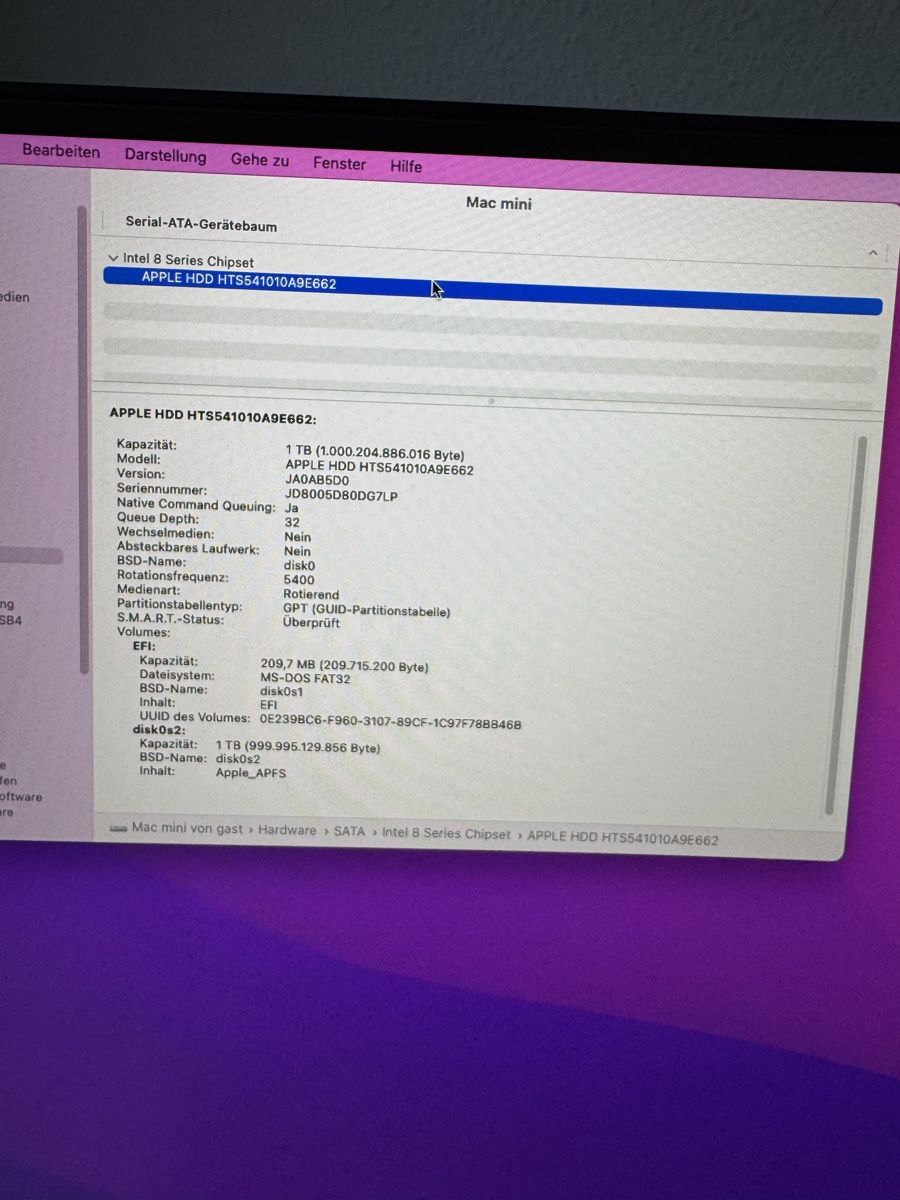Click the Dateisystem value 'MS-DOS FAT32'
Image resolution: width=900 pixels, height=1200 pixels.
tap(306, 678)
